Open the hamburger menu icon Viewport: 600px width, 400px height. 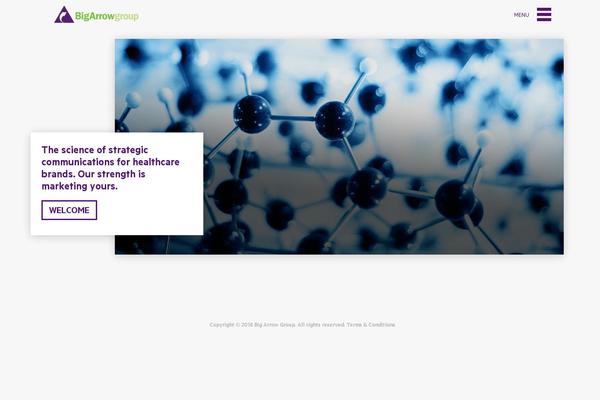coord(544,15)
